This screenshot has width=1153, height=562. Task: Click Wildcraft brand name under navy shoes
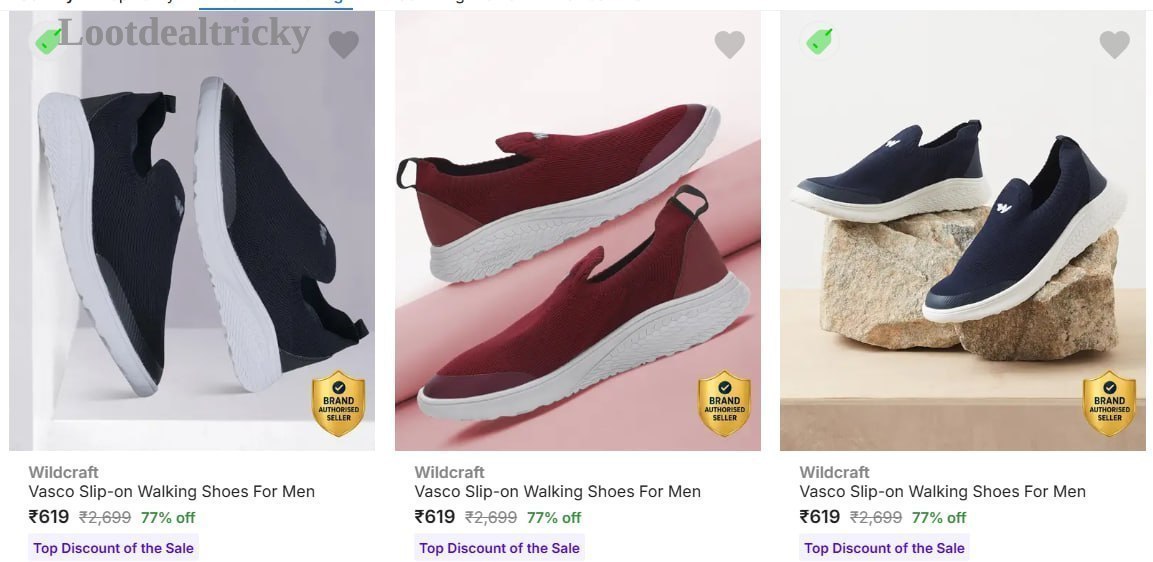(x=835, y=472)
